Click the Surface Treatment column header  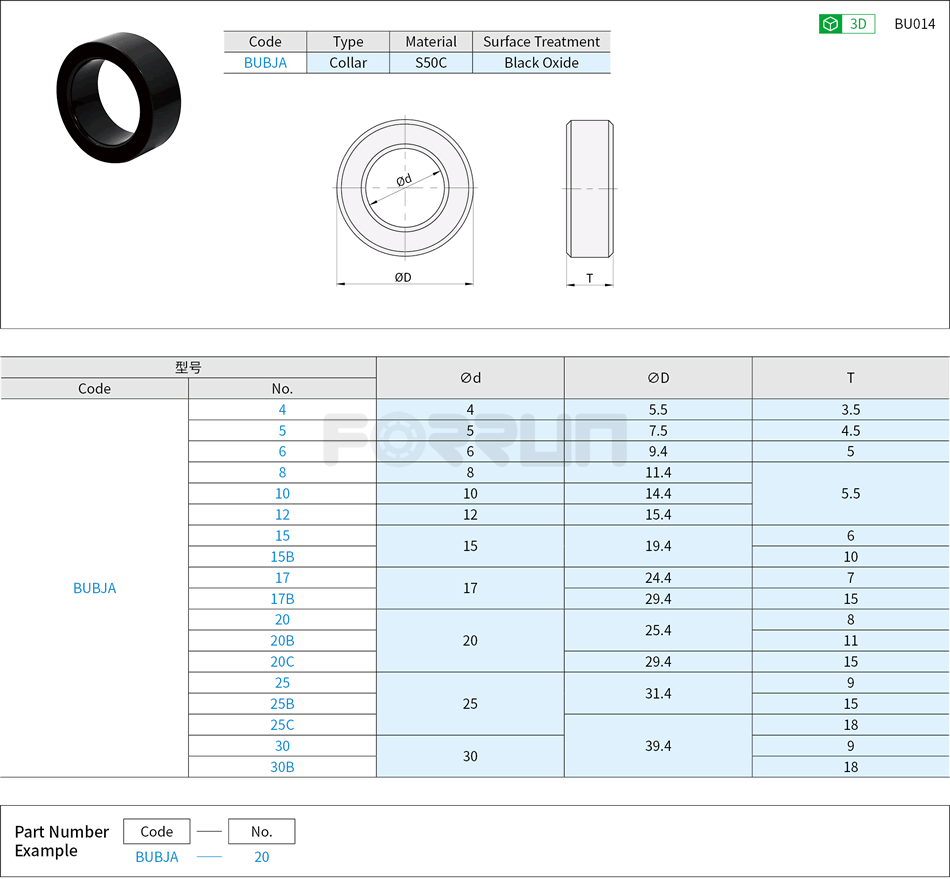point(542,42)
